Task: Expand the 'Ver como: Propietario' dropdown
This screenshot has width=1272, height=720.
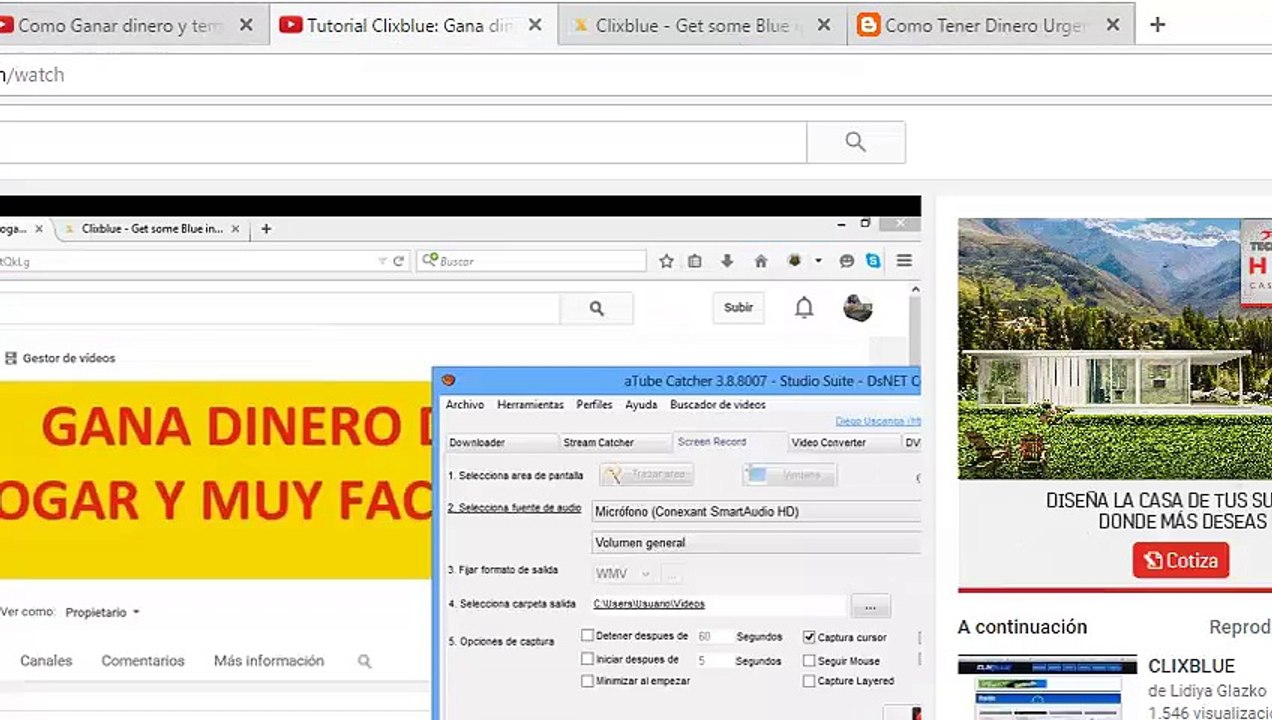Action: point(103,612)
